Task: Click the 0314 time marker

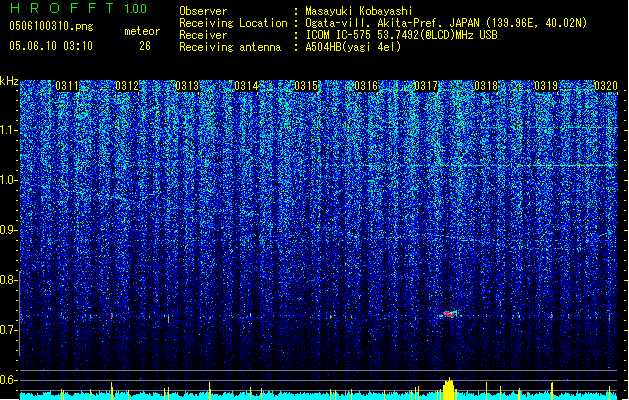Action: tap(246, 86)
